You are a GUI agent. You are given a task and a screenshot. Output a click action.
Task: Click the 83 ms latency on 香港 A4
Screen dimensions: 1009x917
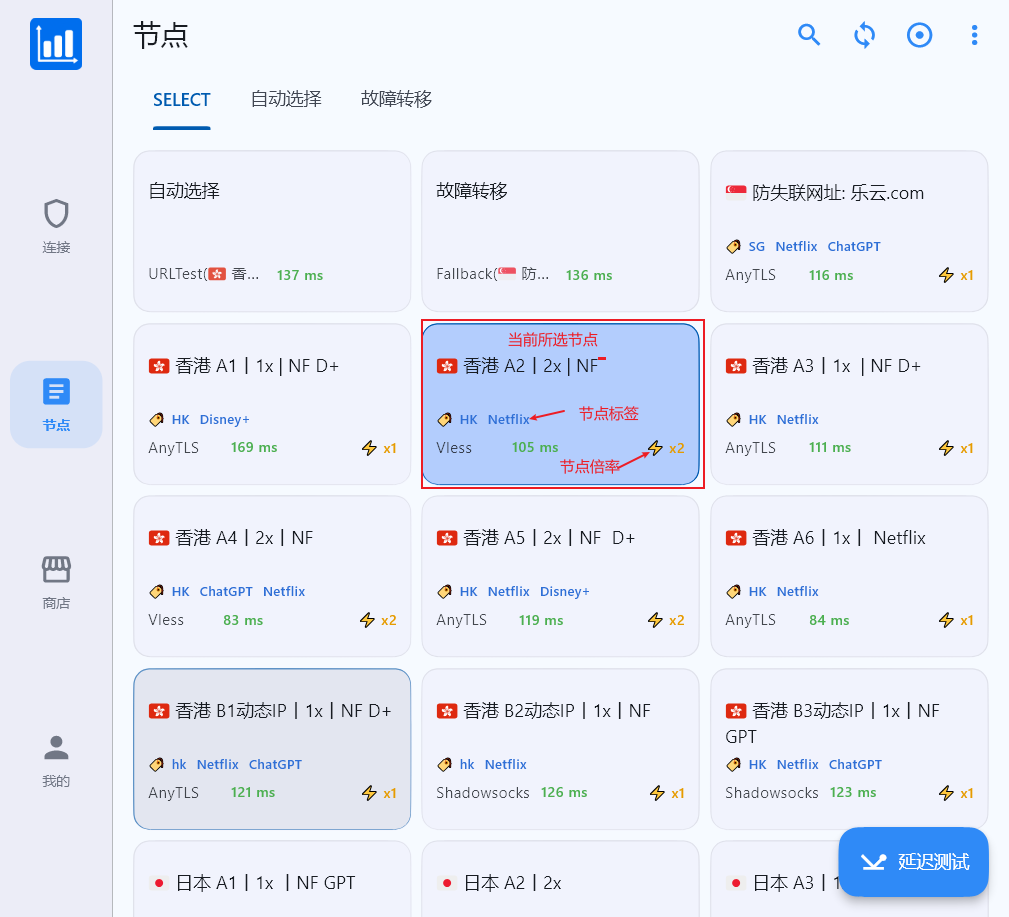(x=243, y=620)
